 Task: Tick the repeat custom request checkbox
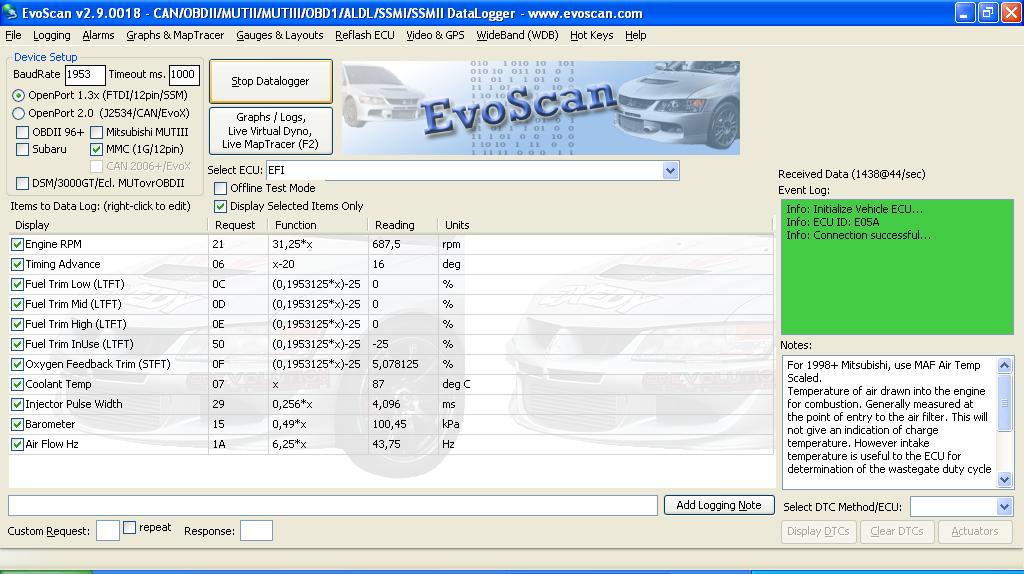tap(130, 528)
